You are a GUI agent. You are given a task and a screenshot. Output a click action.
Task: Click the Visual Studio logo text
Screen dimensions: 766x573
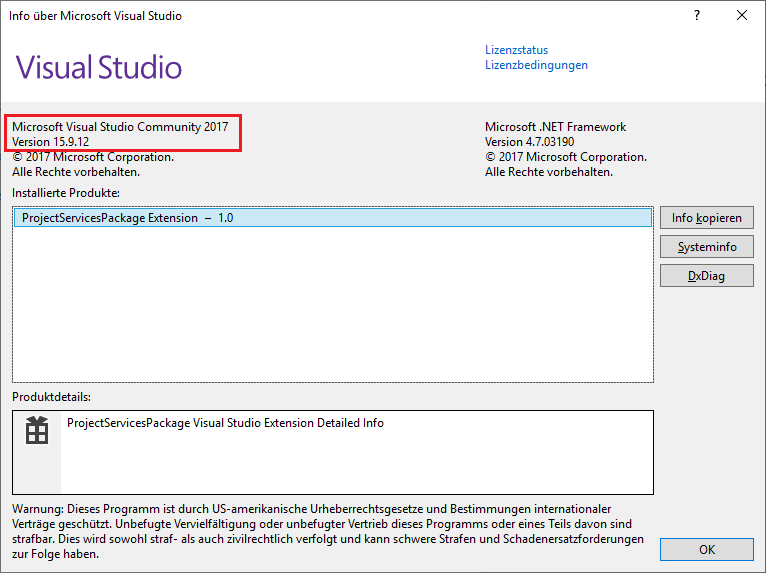[x=99, y=67]
